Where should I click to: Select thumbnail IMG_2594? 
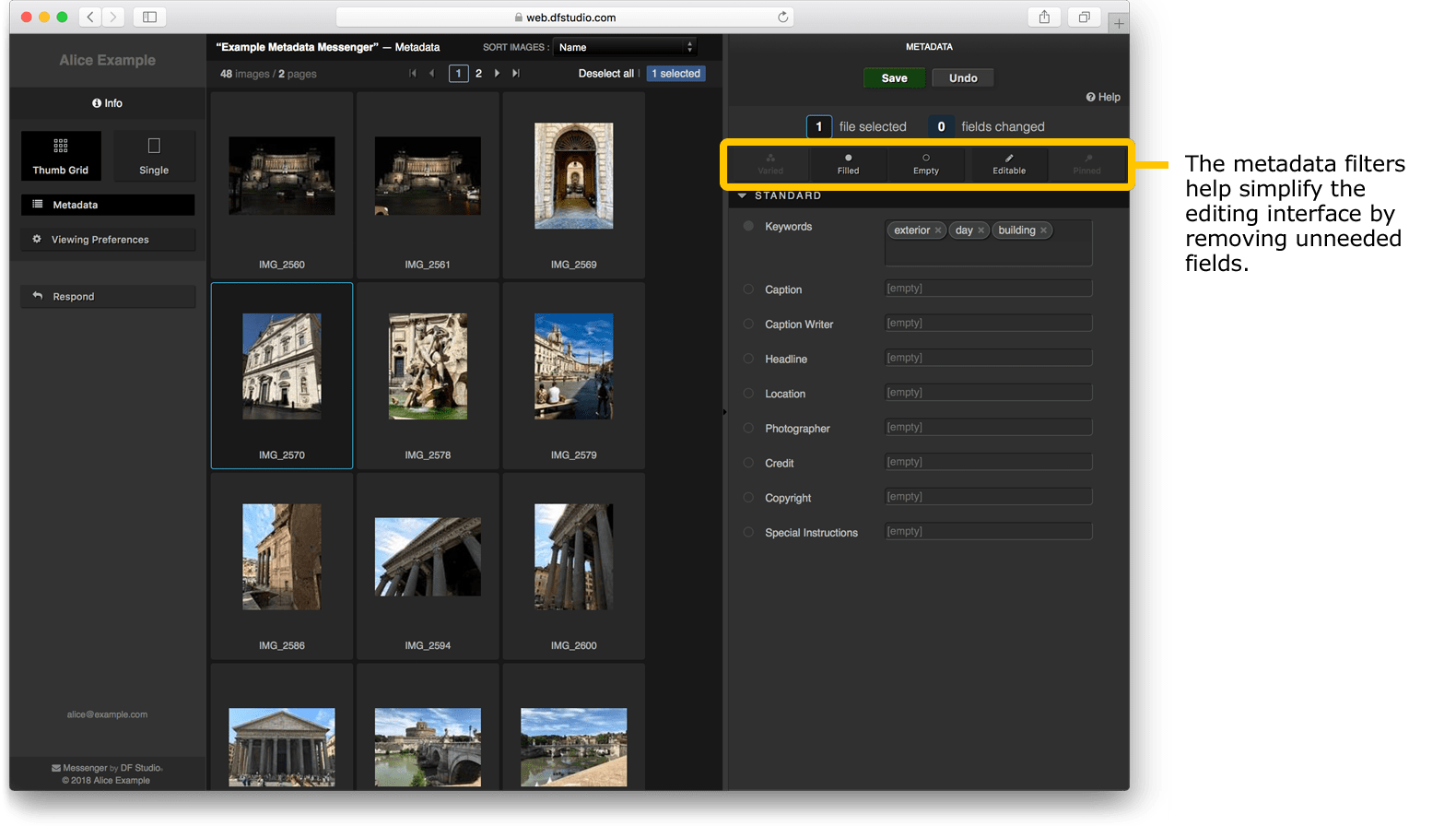[428, 566]
